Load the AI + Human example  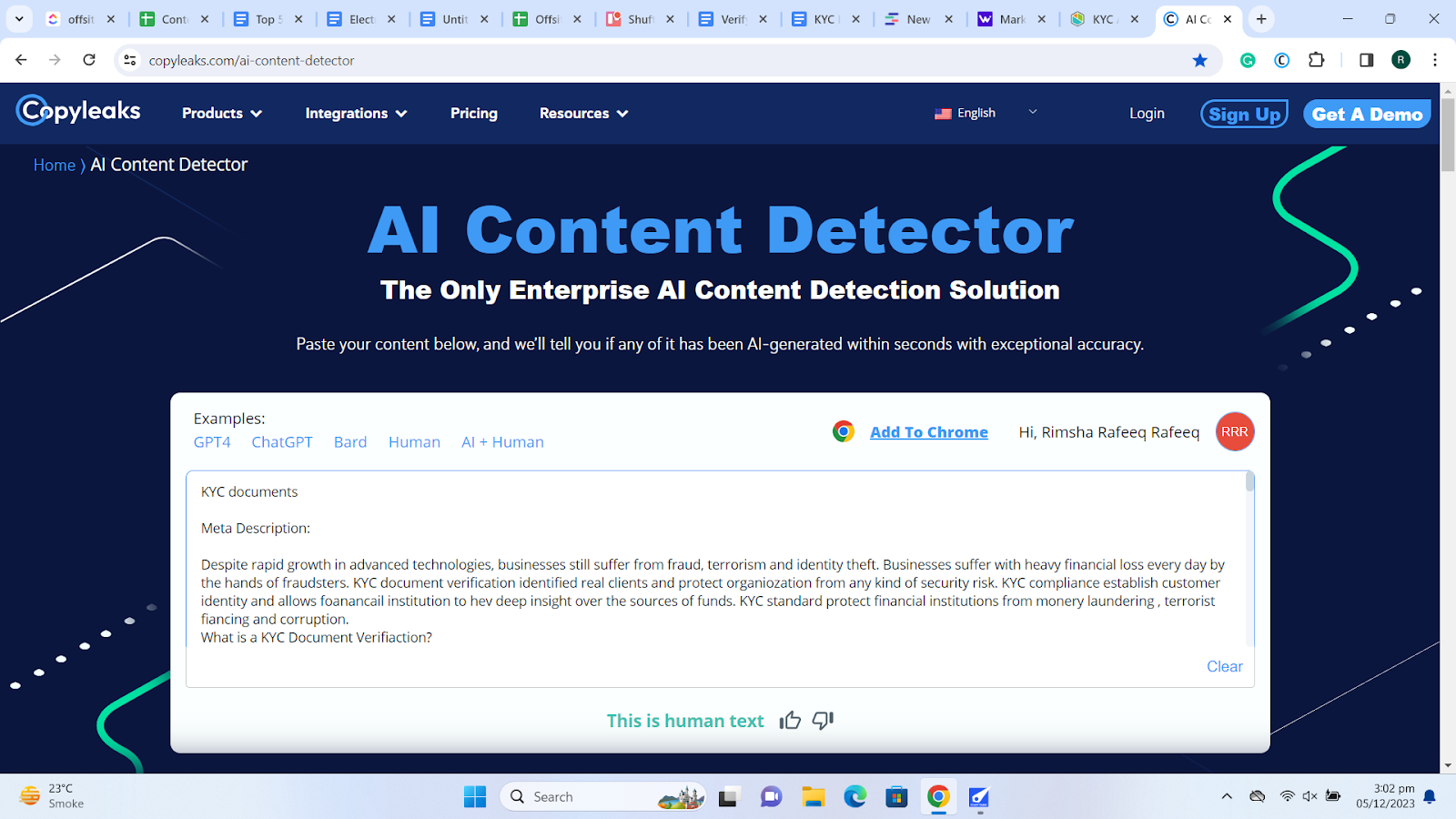(x=502, y=442)
